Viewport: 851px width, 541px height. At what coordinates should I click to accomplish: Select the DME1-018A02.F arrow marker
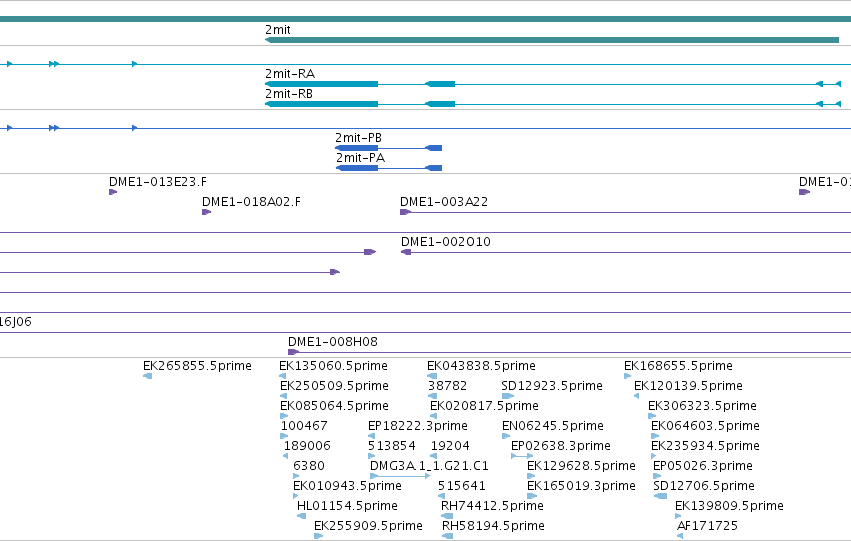click(x=206, y=212)
